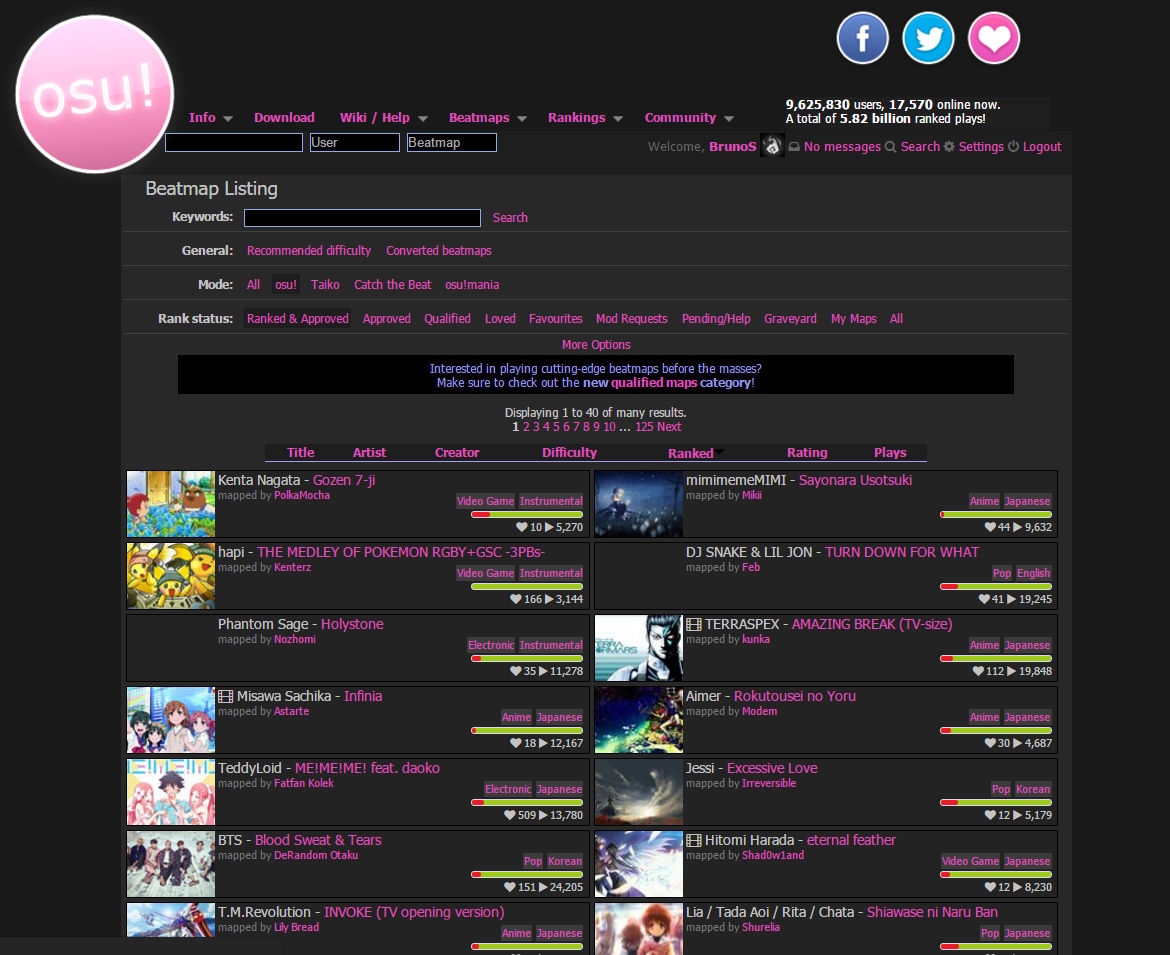Select the osu!mania mode filter
This screenshot has height=955, width=1170.
[471, 284]
